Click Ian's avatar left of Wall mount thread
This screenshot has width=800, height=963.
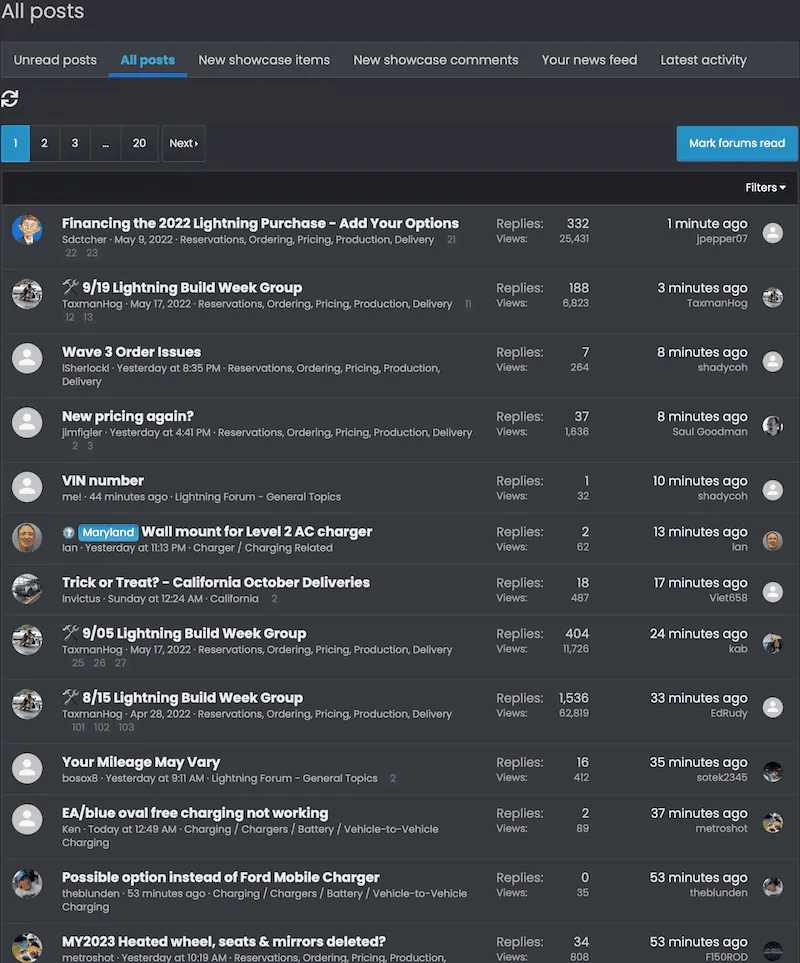(27, 538)
